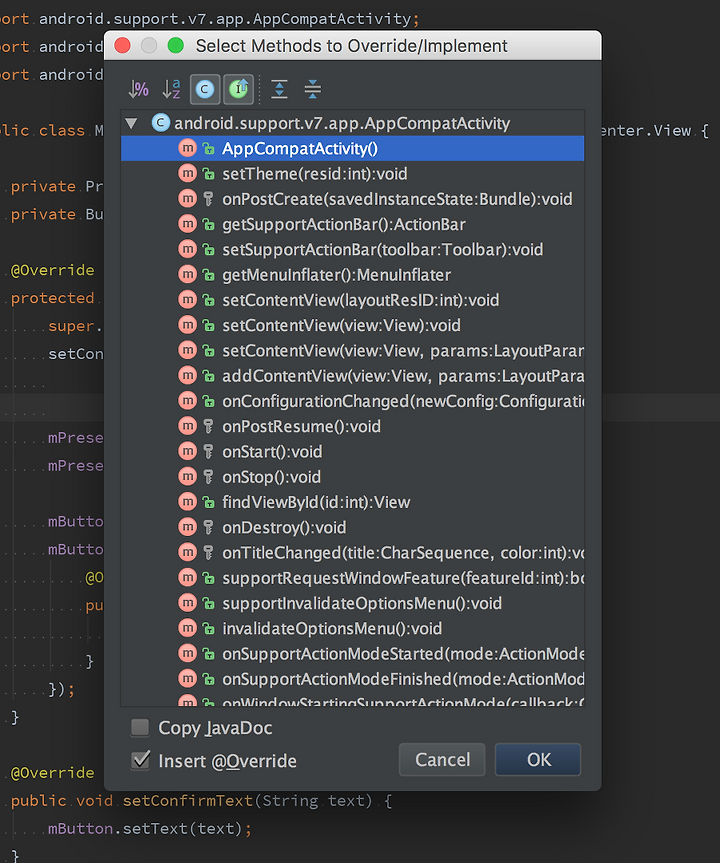Image resolution: width=720 pixels, height=863 pixels.
Task: Close the Override/Implement dialog with red button
Action: (122, 45)
